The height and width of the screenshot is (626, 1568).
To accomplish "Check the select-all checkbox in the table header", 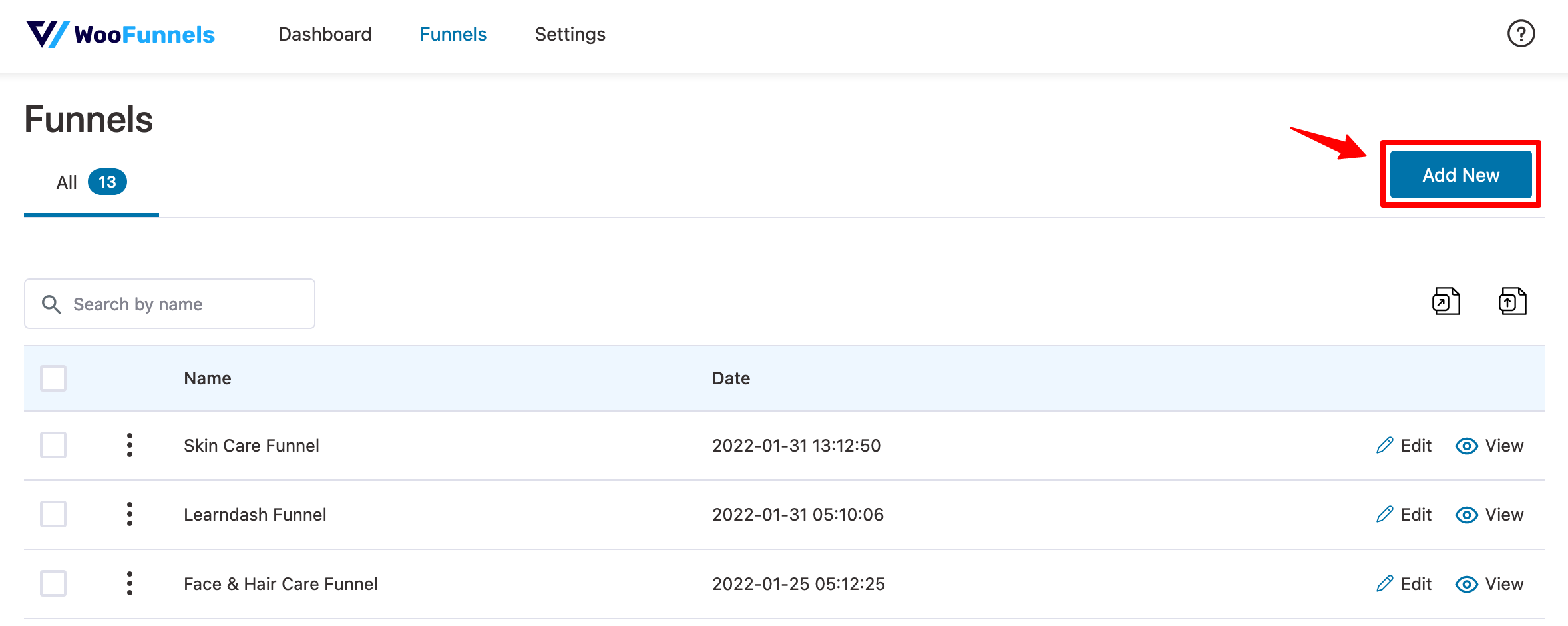I will coord(53,378).
